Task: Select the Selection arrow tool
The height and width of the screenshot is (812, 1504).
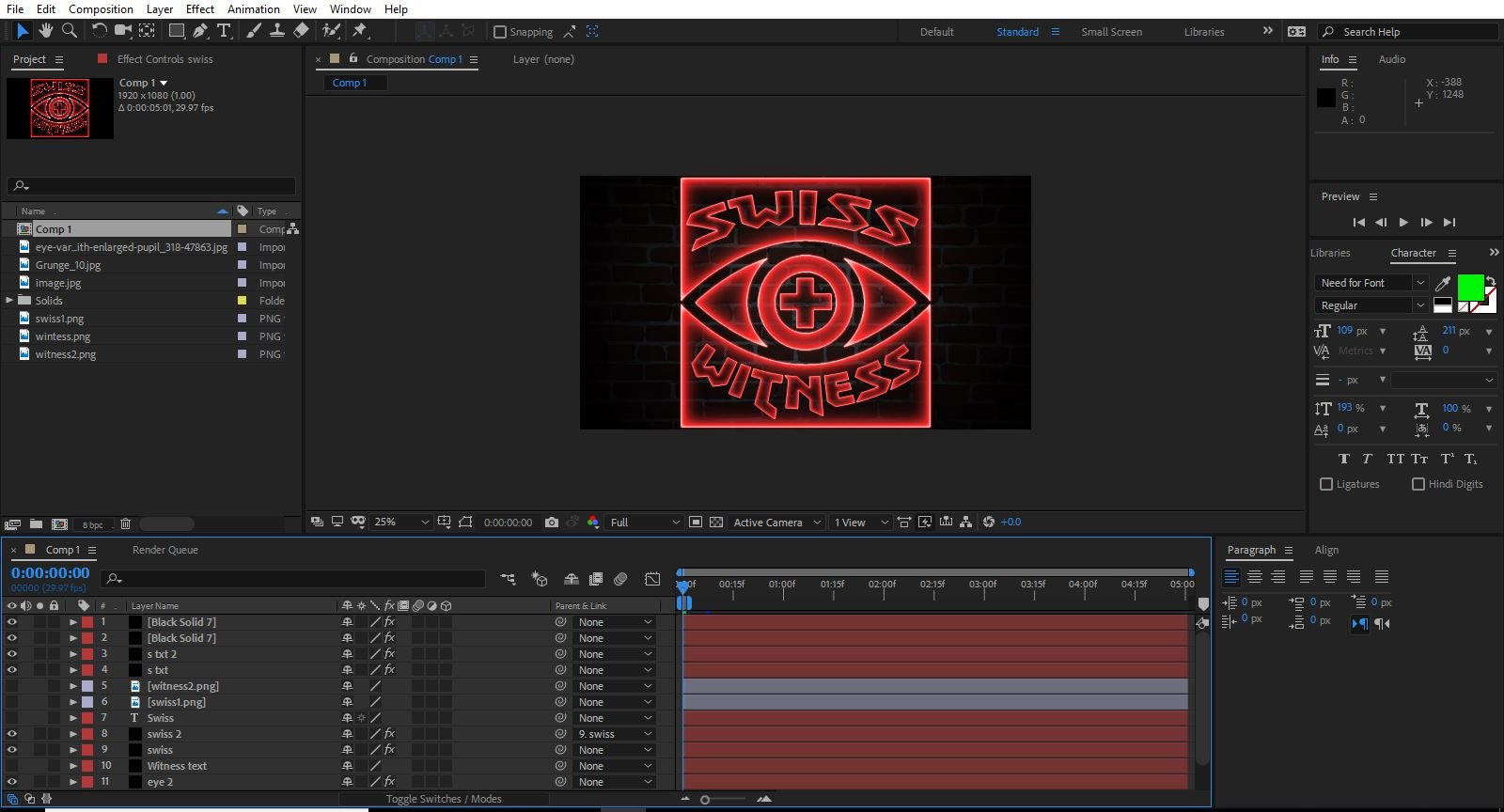Action: tap(23, 31)
